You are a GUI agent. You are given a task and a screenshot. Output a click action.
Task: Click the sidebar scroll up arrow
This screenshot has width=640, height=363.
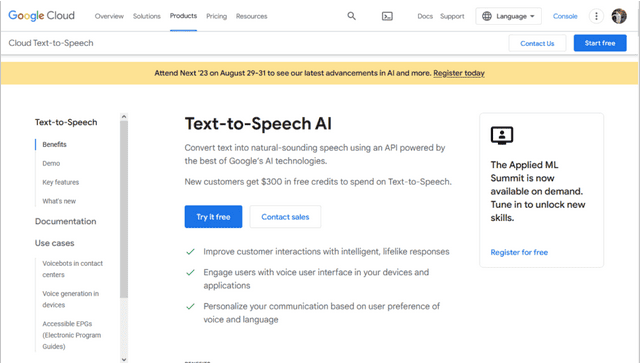[x=124, y=117]
